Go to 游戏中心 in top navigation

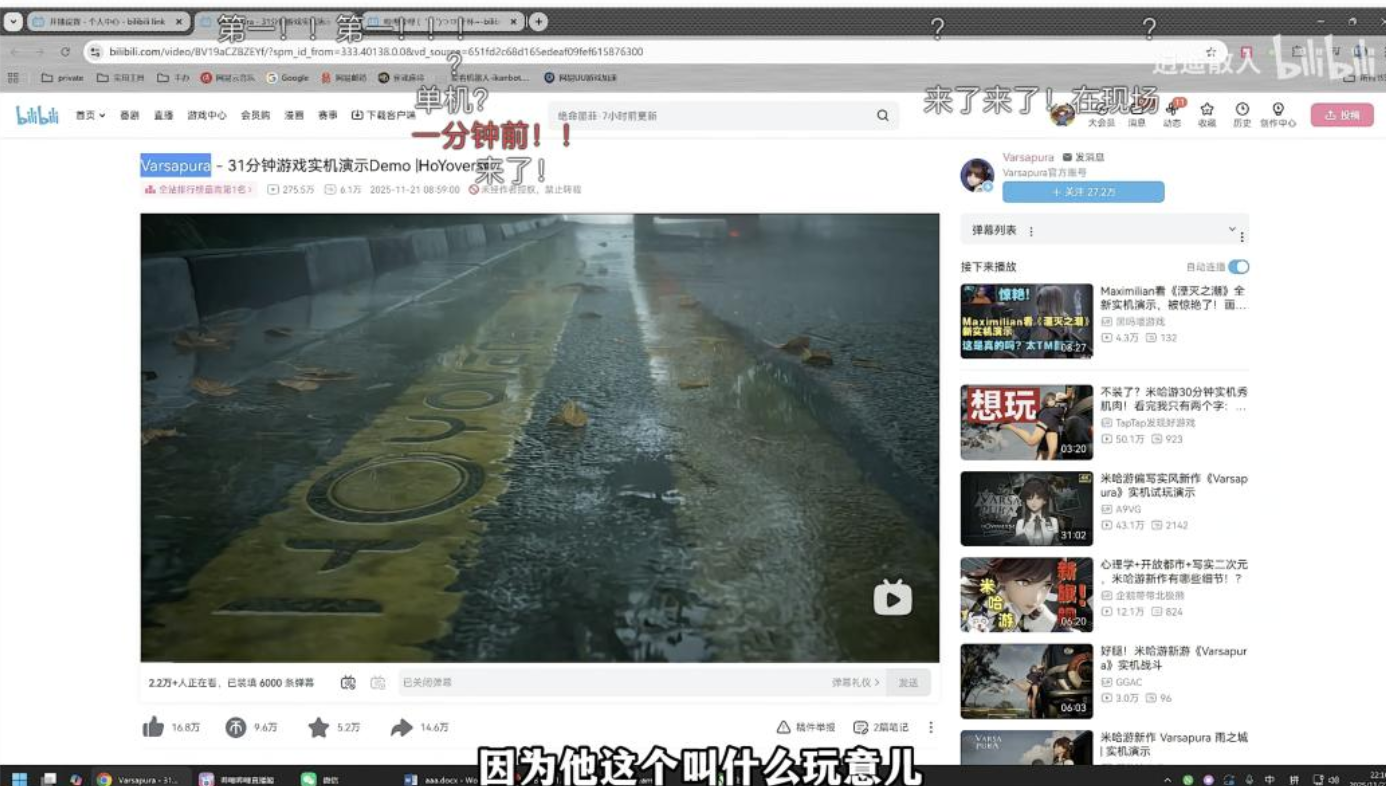tap(206, 116)
